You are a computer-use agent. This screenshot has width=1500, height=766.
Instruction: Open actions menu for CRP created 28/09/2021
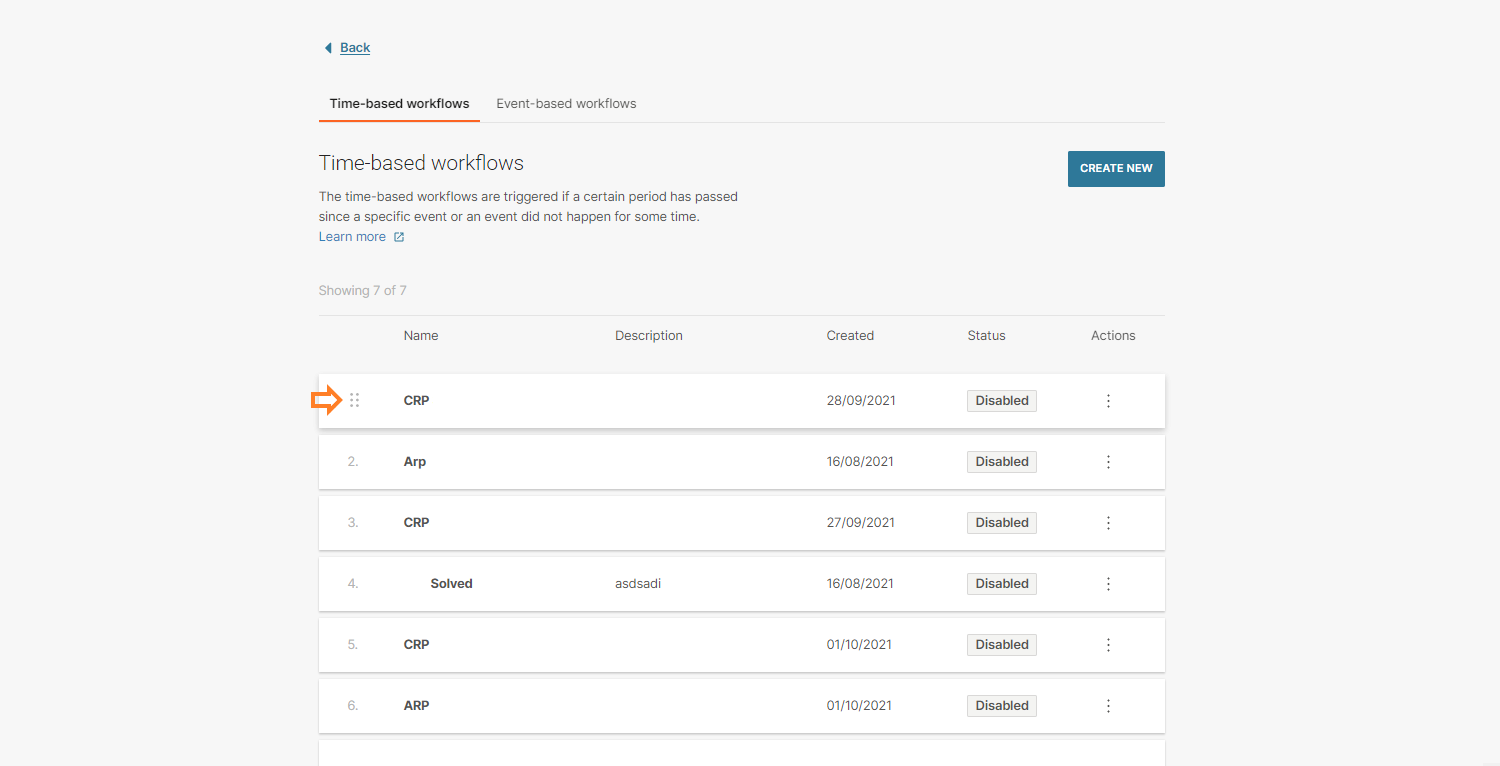[1108, 401]
